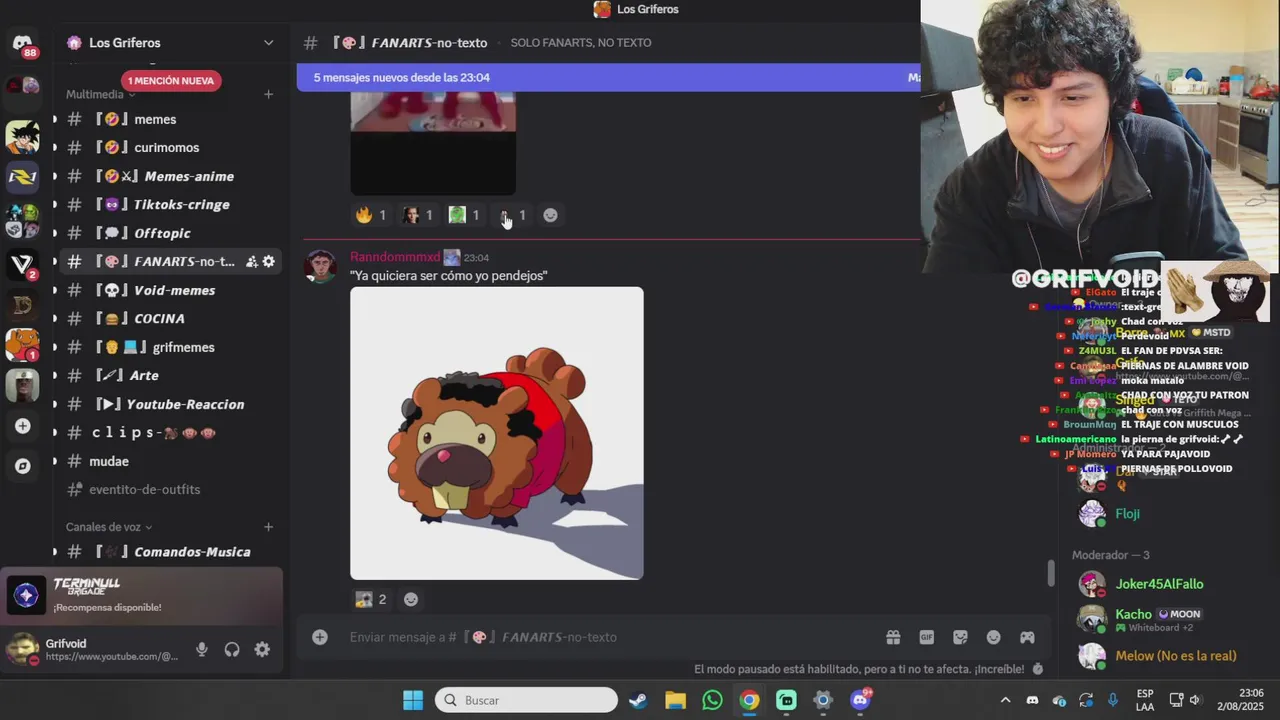Expand arrow beside Void-memes channel
Viewport: 1280px width, 720px height.
tap(55, 290)
